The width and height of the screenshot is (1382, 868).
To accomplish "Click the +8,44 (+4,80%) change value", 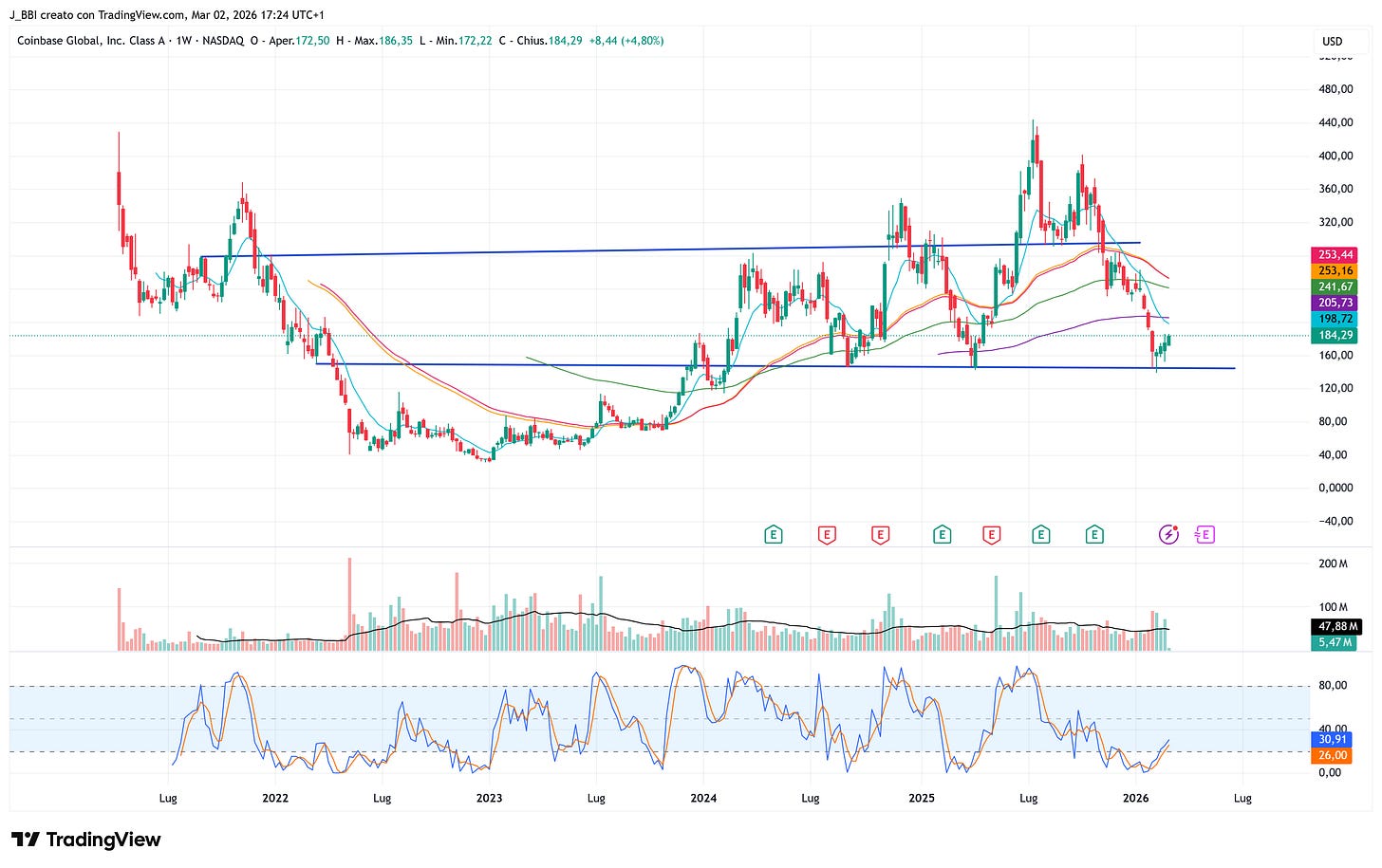I will coord(626,41).
